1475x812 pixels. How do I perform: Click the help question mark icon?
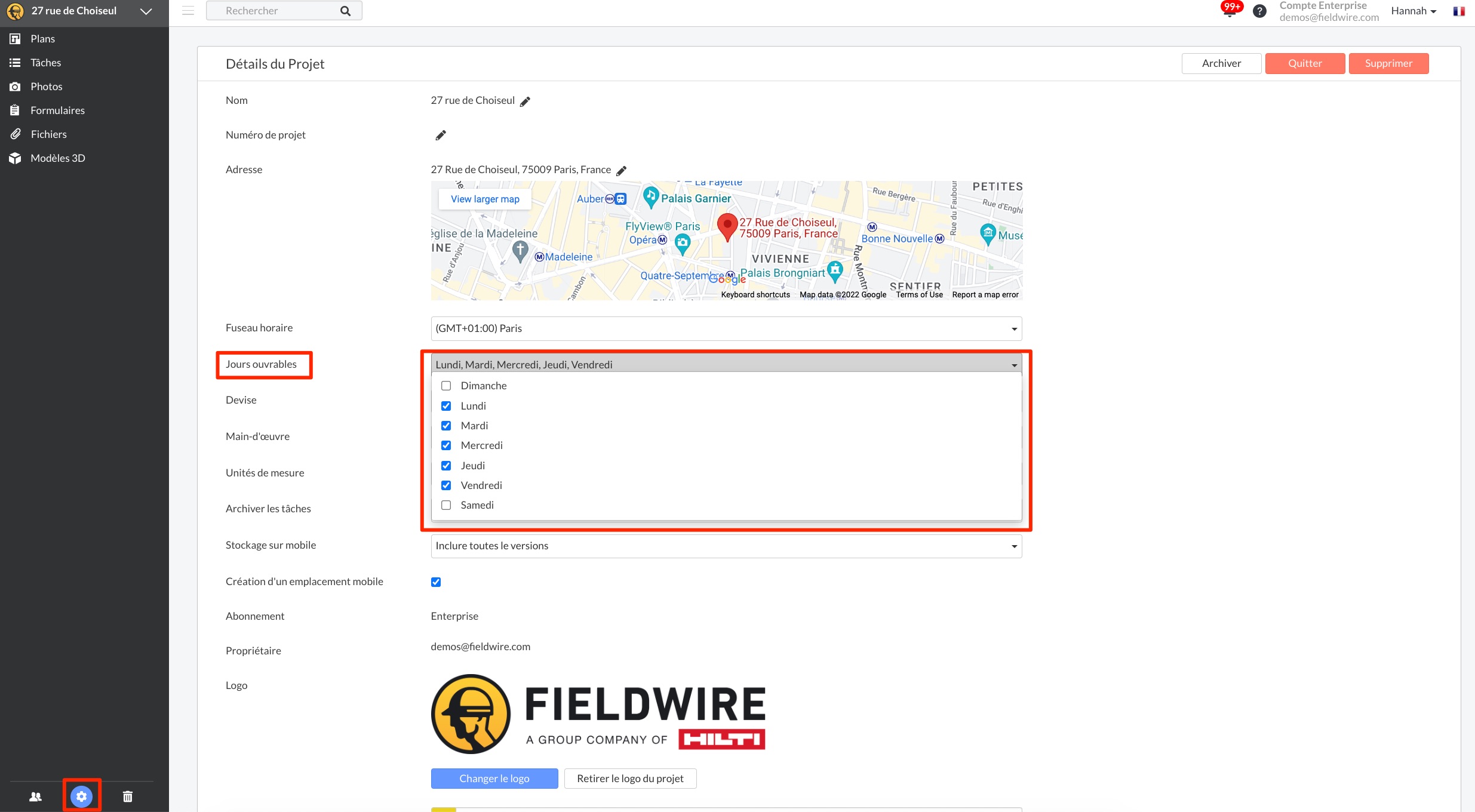click(x=1259, y=11)
